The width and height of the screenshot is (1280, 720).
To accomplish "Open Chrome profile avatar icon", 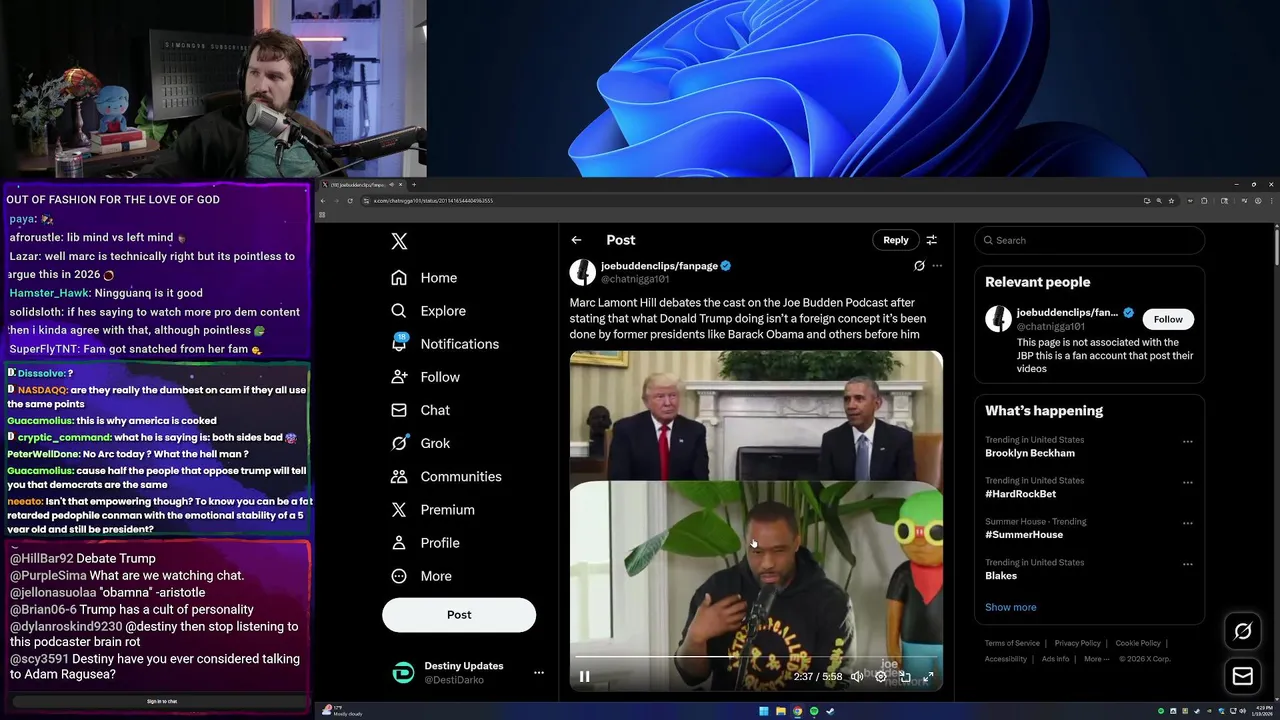I will pyautogui.click(x=1256, y=201).
